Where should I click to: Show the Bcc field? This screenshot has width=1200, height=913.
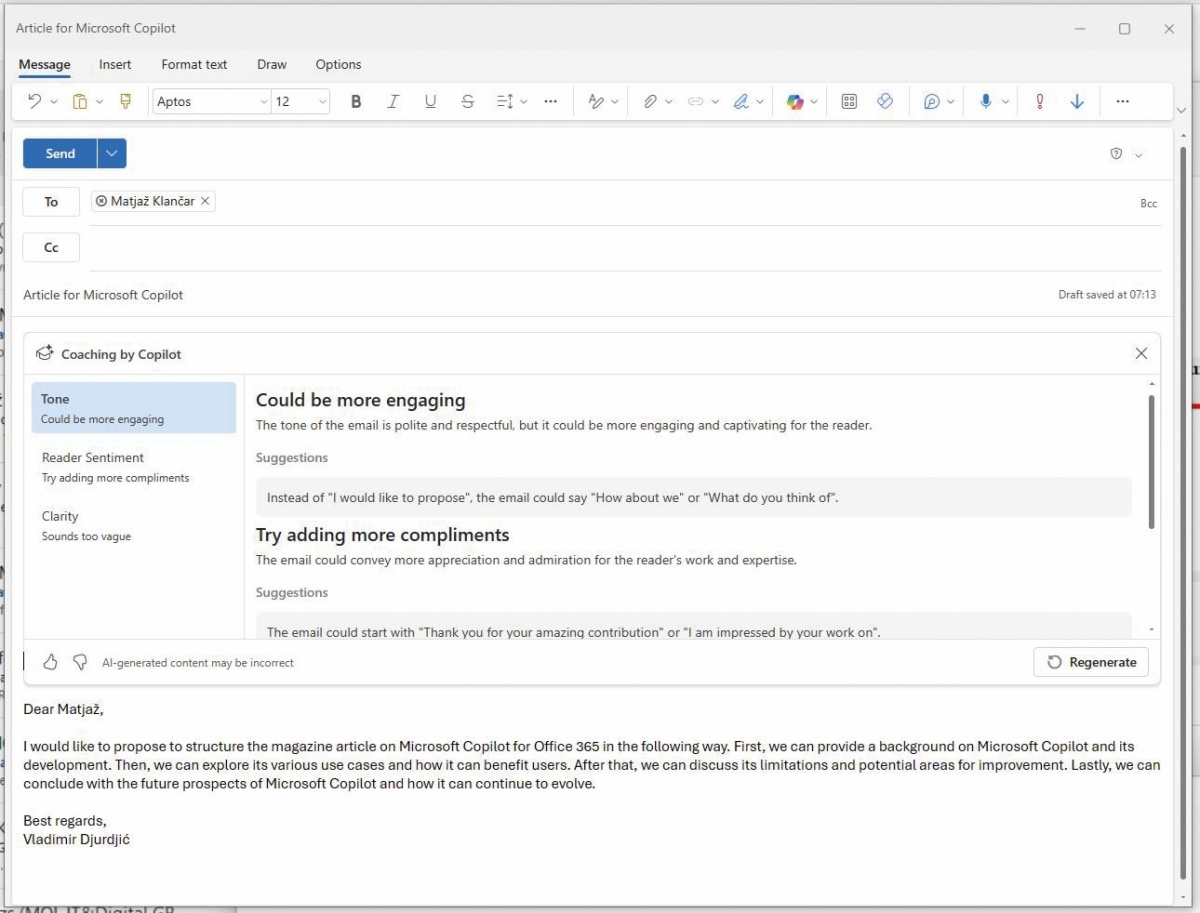pyautogui.click(x=1149, y=203)
